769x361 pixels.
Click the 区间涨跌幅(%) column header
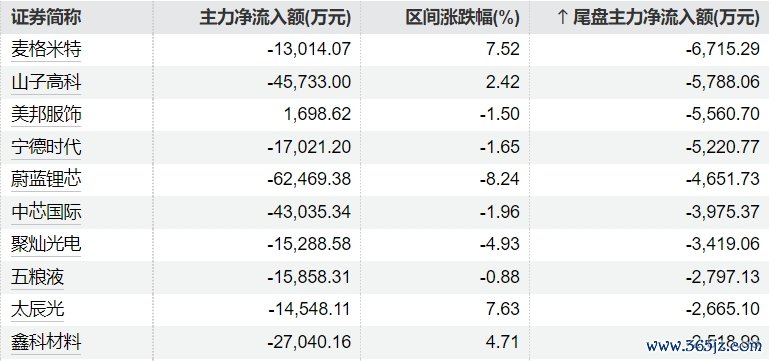click(x=462, y=18)
